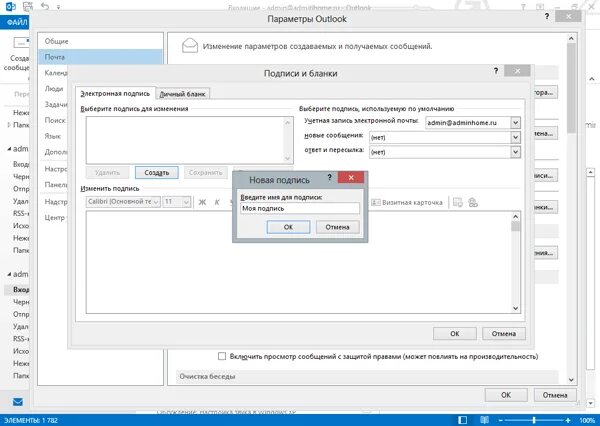Click the help question mark in Параметры Outlook dialog
Image resolution: width=600 pixels, height=426 pixels.
pyautogui.click(x=547, y=16)
